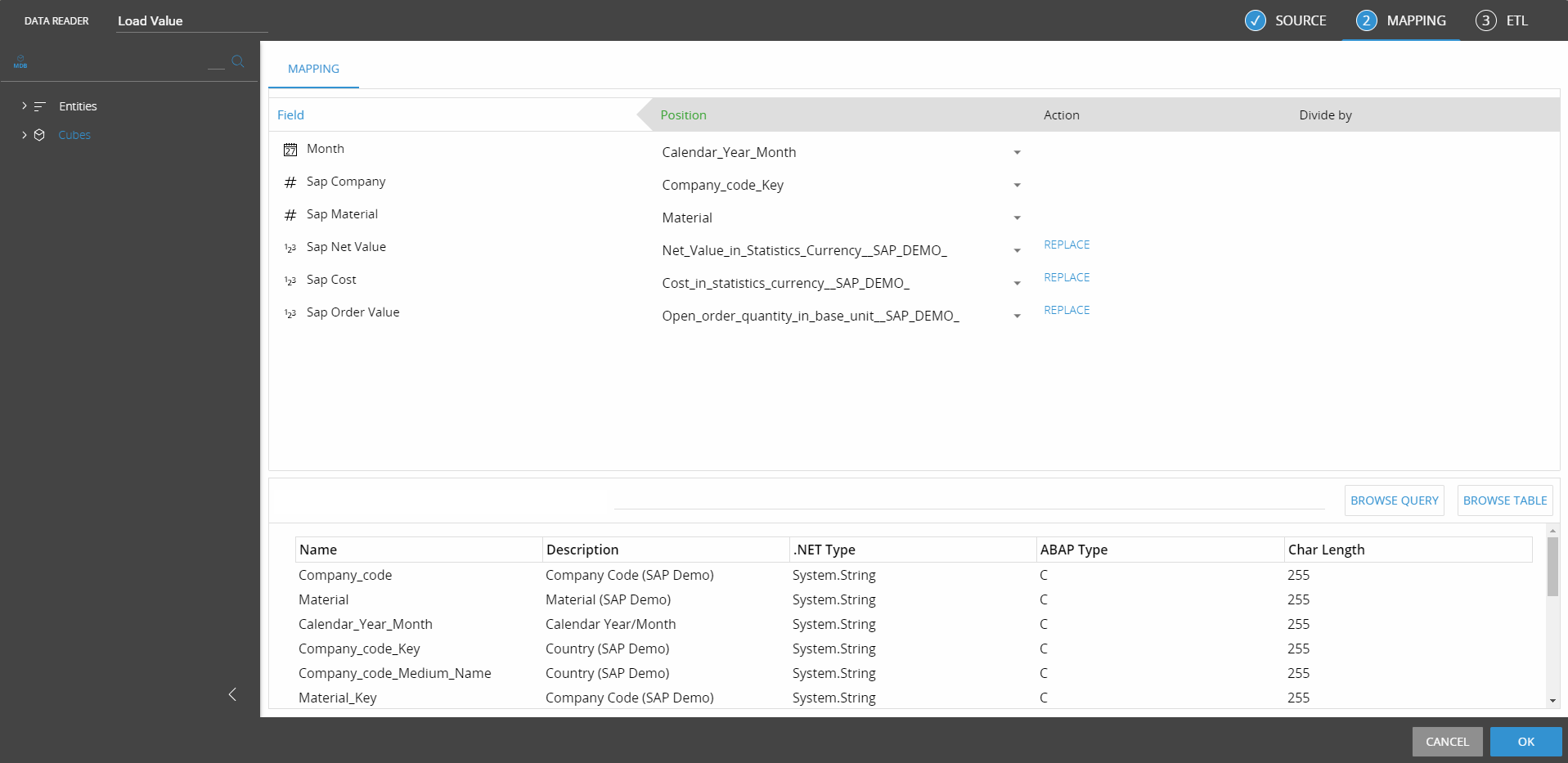Screen dimensions: 1568x763
Task: Open the Calendar_Year_Month position dropdown
Action: tap(1017, 153)
